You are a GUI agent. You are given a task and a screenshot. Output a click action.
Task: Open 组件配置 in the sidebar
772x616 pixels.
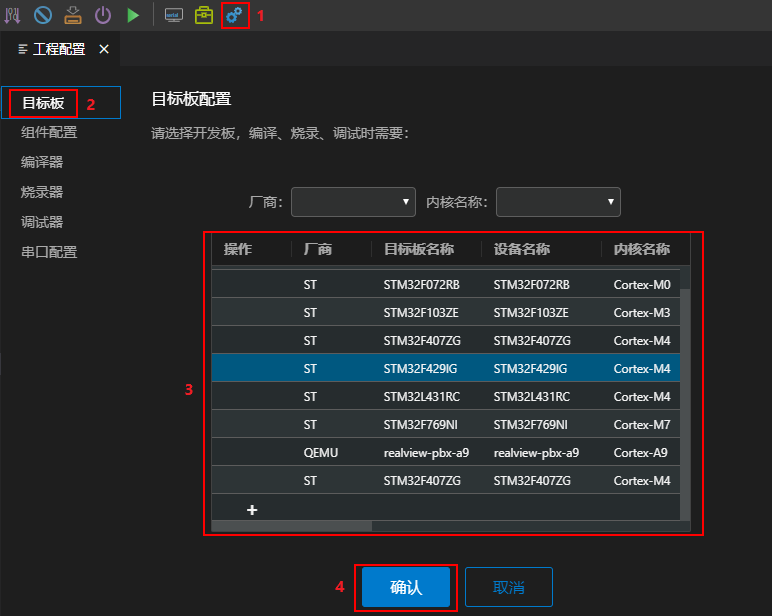point(49,132)
